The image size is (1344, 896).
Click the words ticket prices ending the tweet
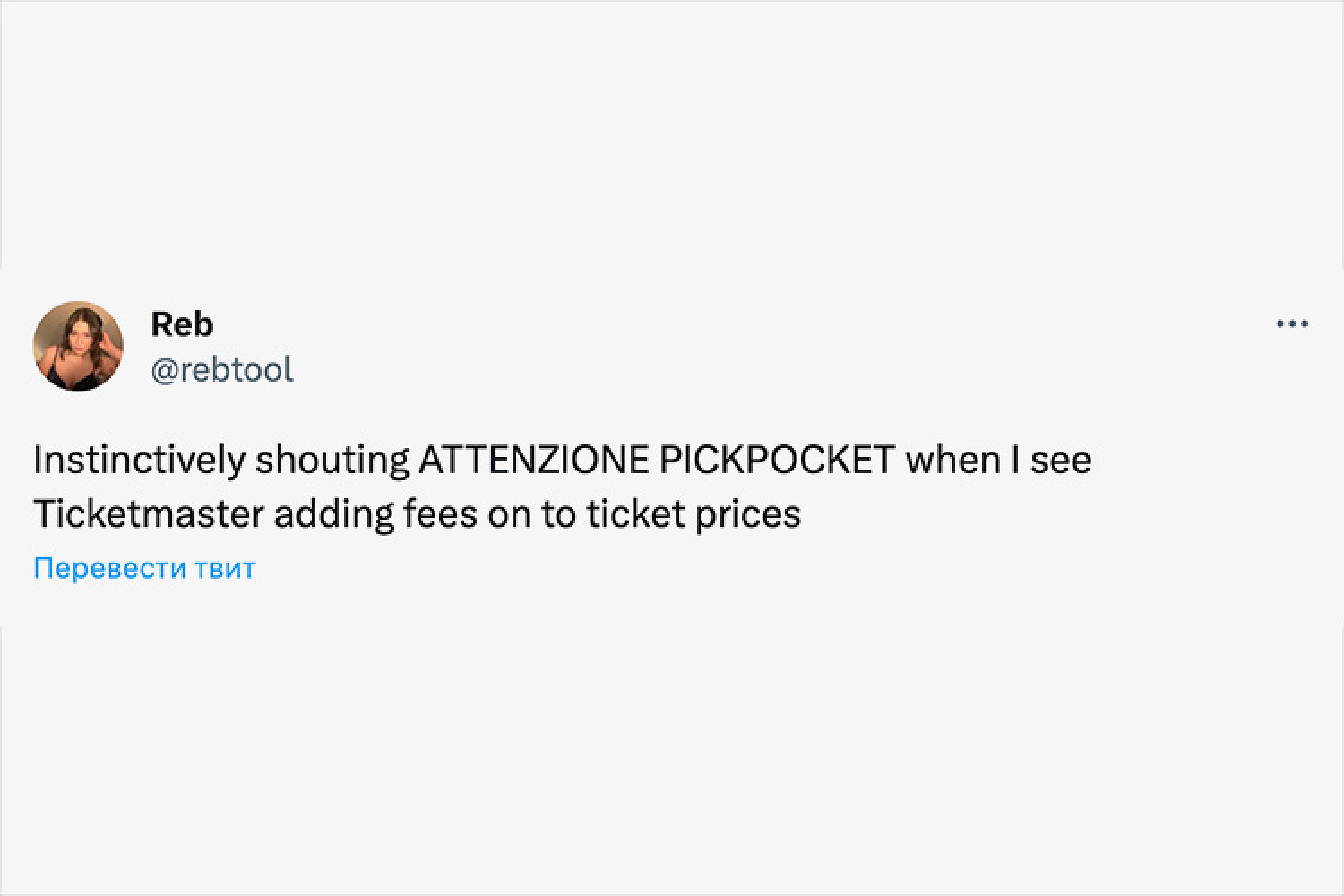pos(694,513)
